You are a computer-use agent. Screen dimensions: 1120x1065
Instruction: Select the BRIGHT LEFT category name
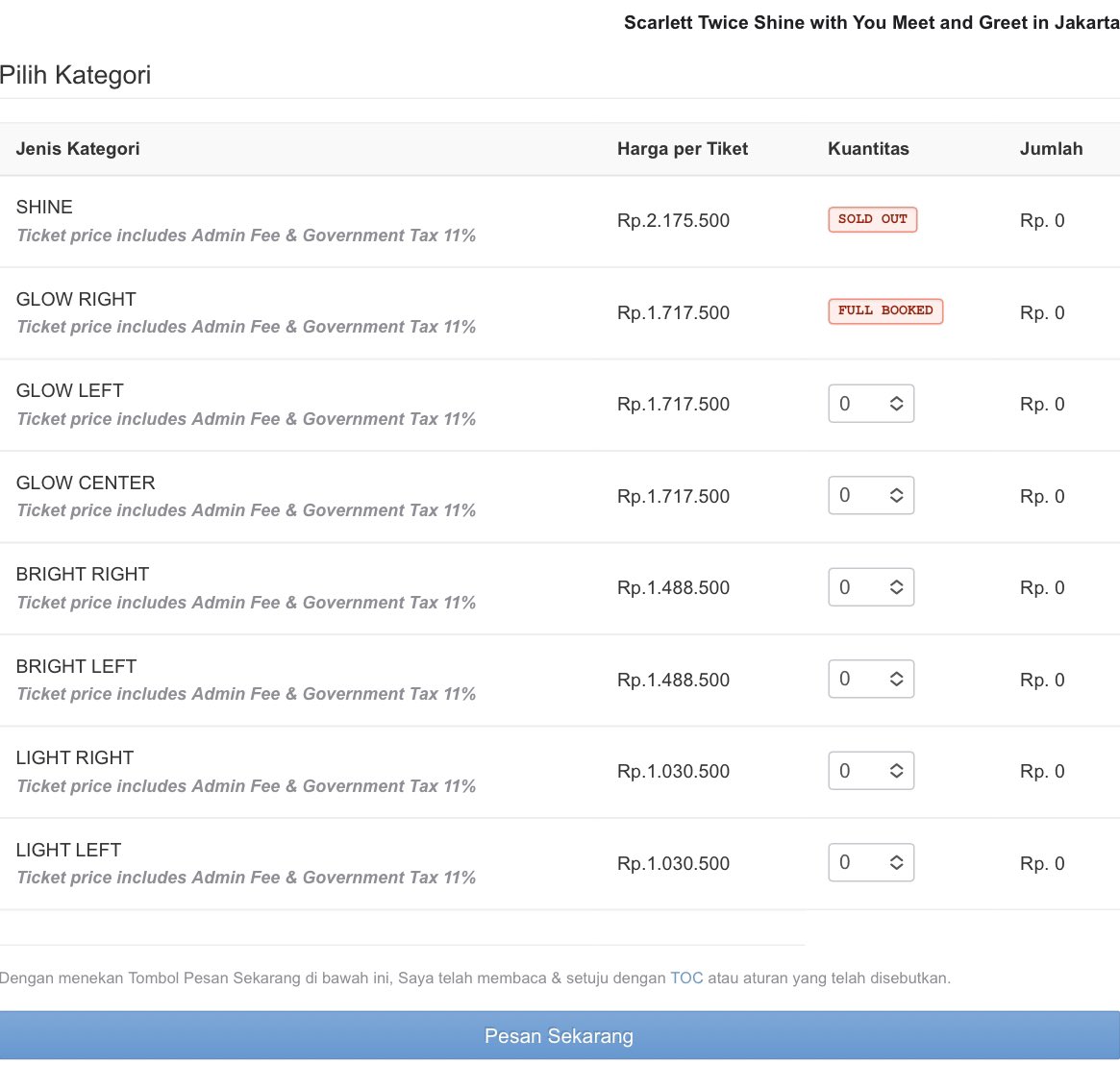click(x=76, y=666)
